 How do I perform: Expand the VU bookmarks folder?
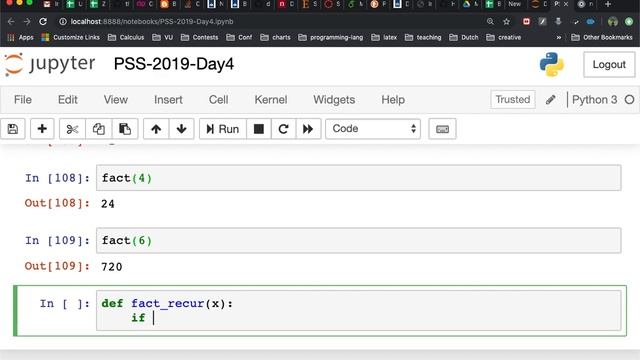tap(162, 38)
